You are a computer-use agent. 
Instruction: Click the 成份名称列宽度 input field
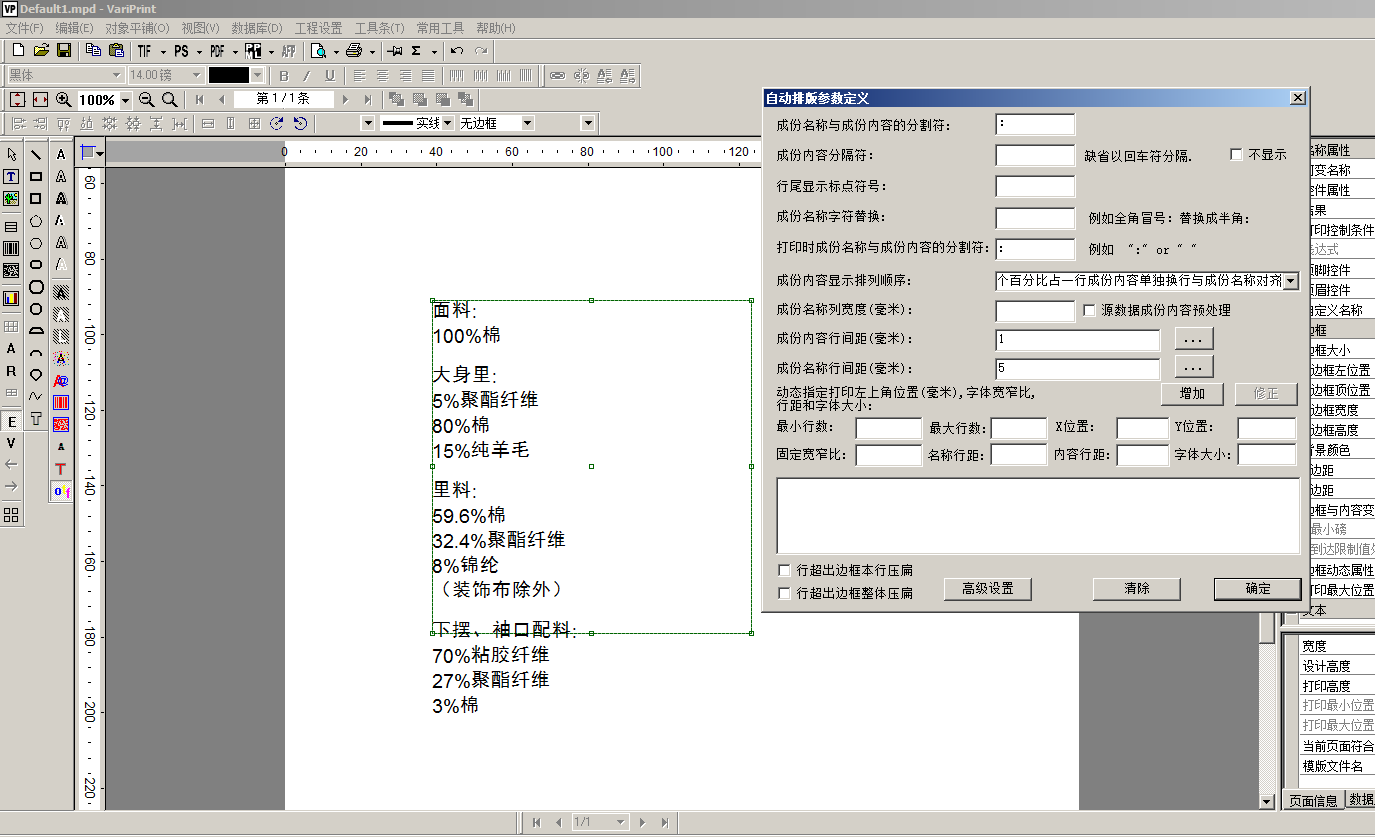1035,311
